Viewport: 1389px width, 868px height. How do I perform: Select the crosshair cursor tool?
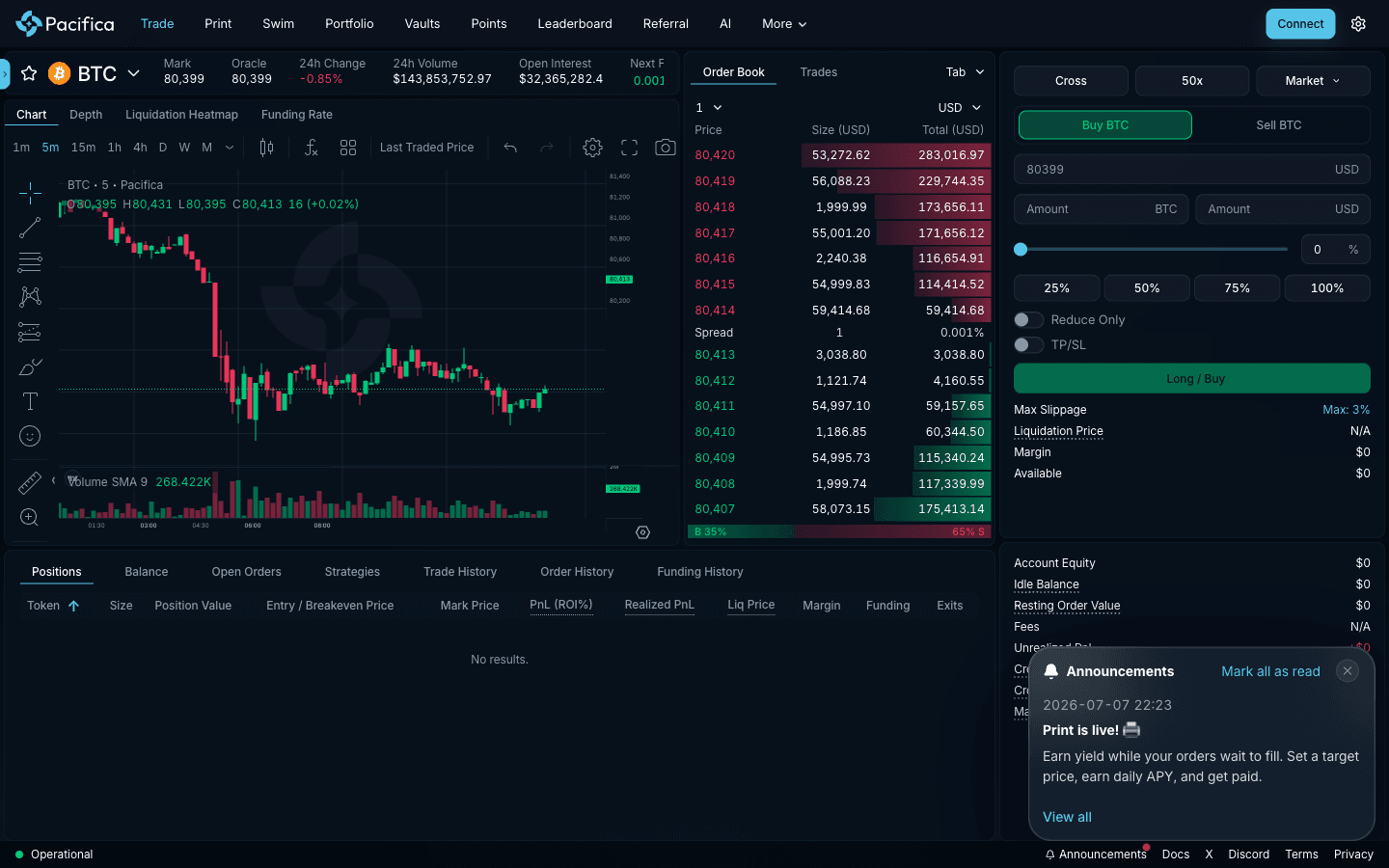pos(30,193)
